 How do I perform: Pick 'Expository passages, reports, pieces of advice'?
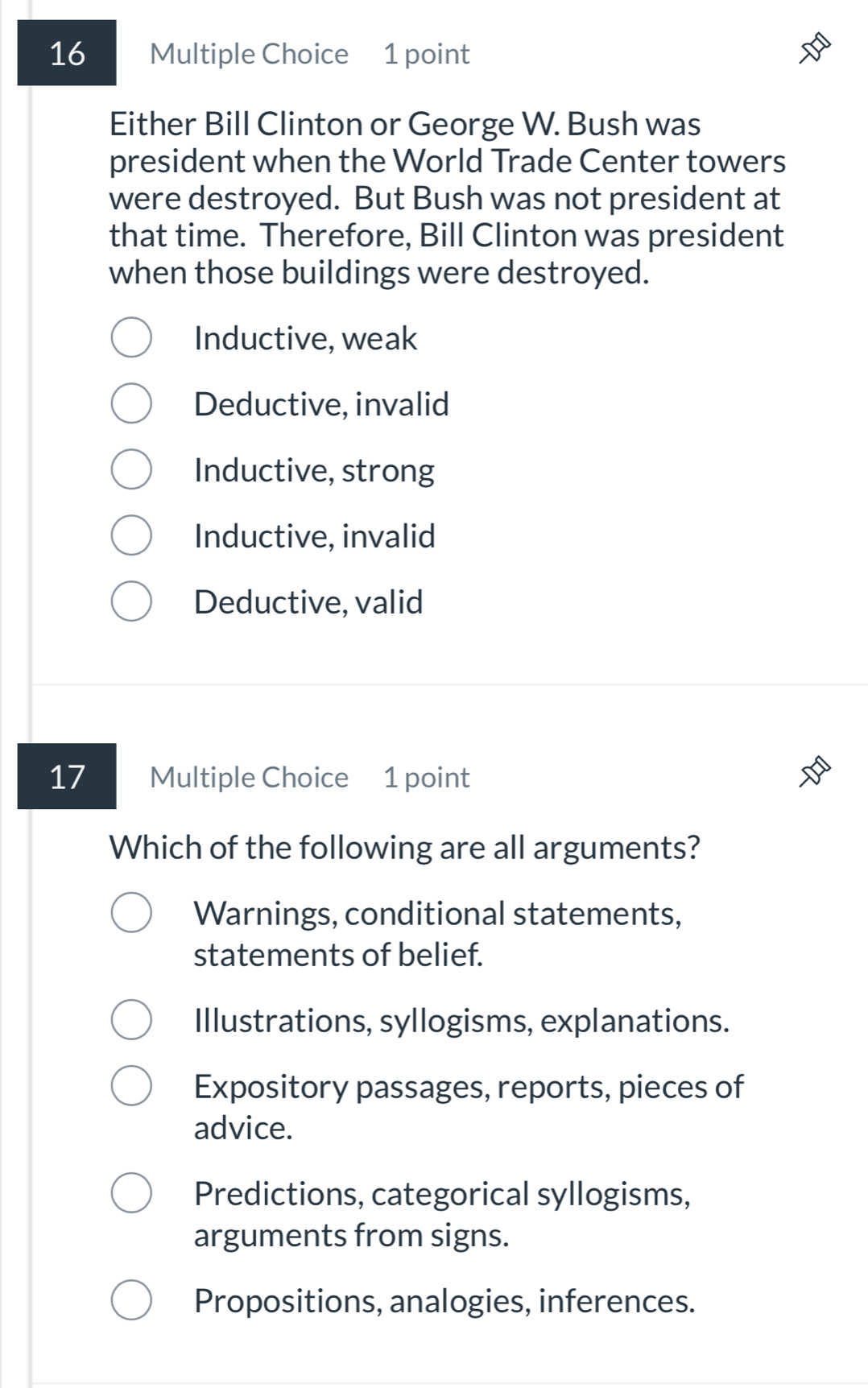pos(131,1086)
